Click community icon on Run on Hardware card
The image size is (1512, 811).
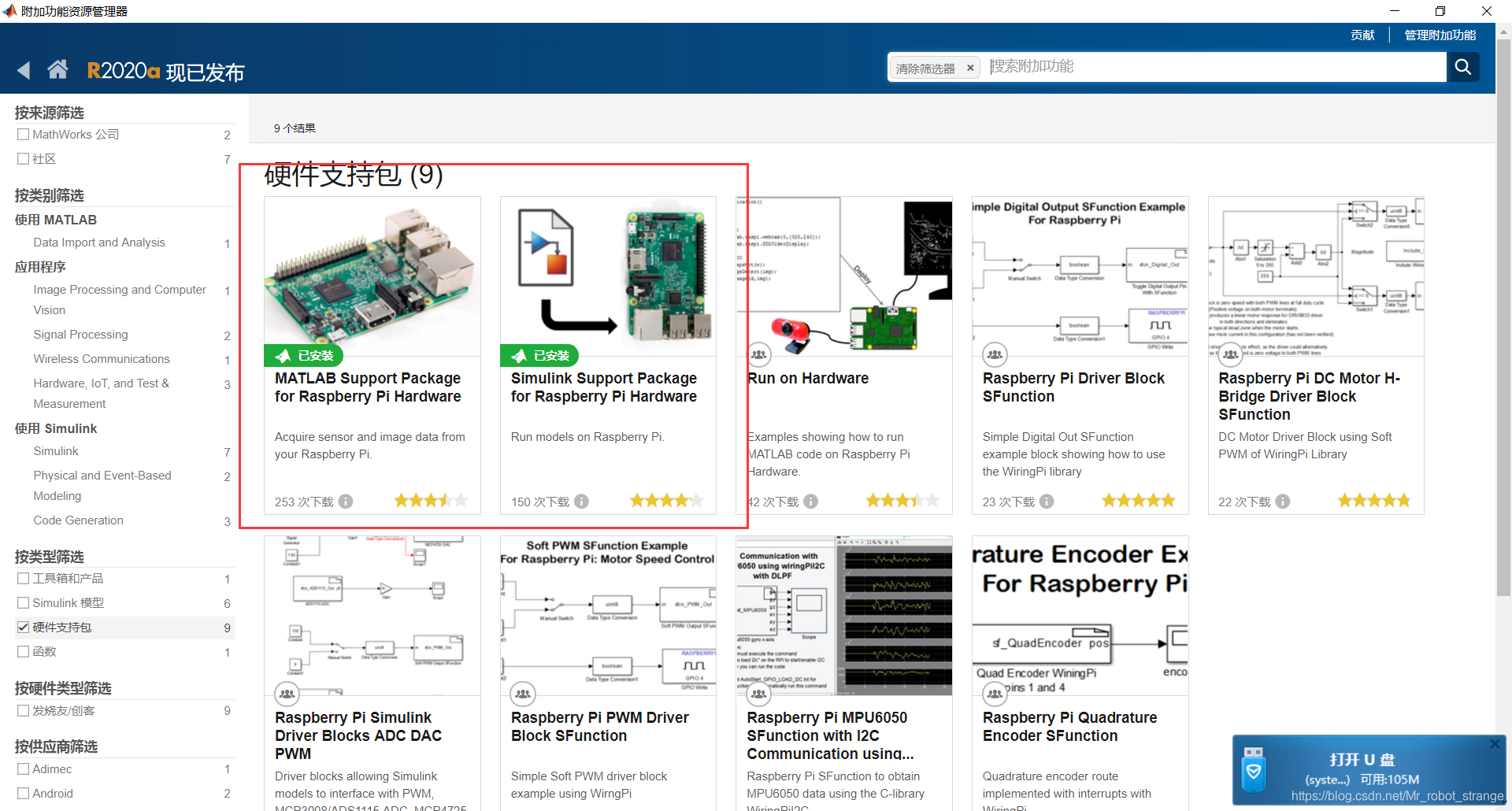(x=758, y=355)
